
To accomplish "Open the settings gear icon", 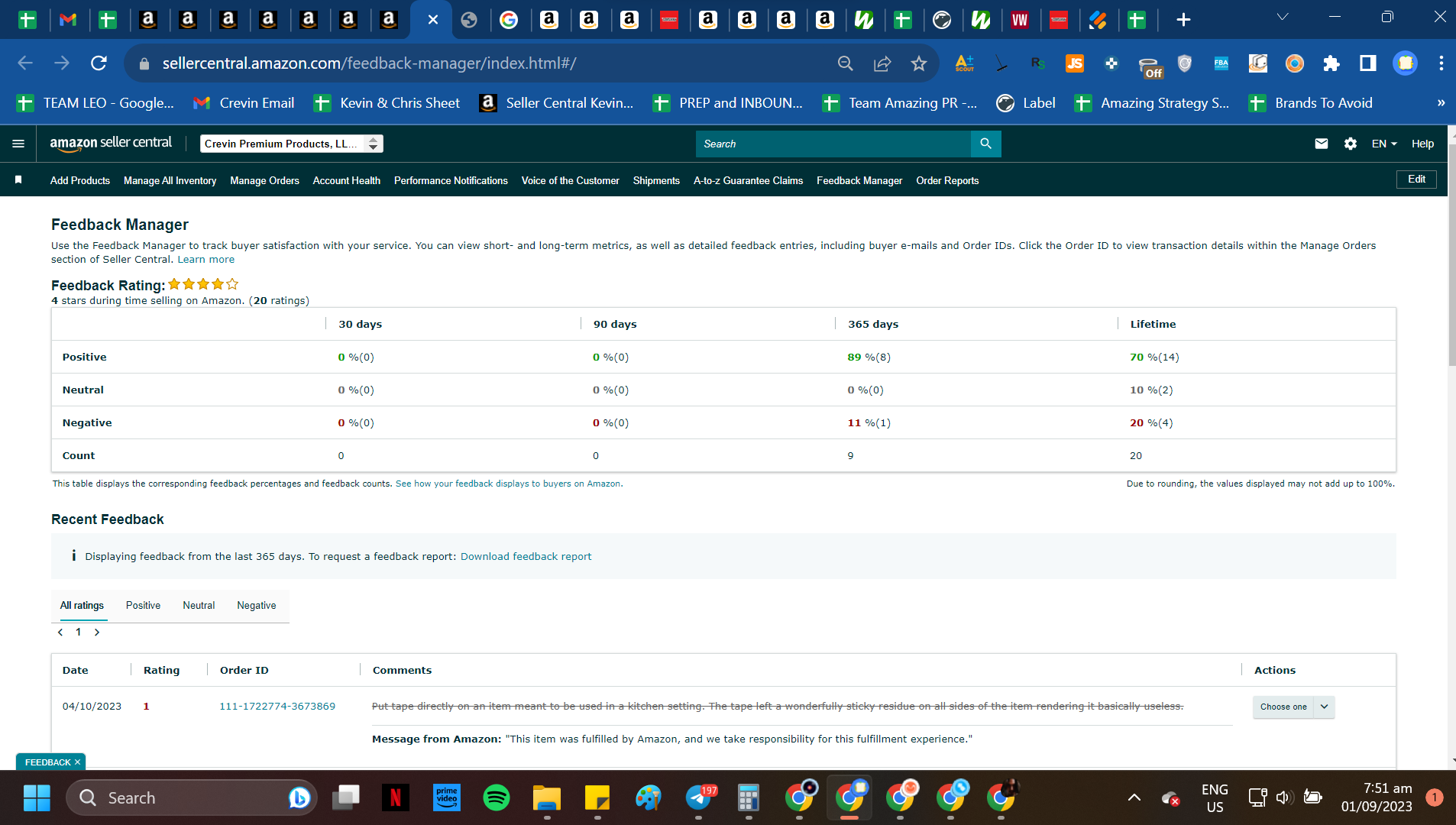I will [1350, 144].
